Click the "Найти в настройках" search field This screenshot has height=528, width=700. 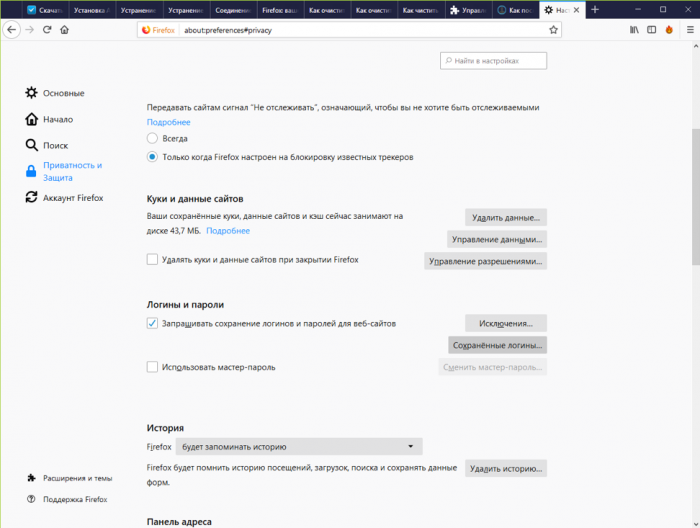pyautogui.click(x=494, y=61)
